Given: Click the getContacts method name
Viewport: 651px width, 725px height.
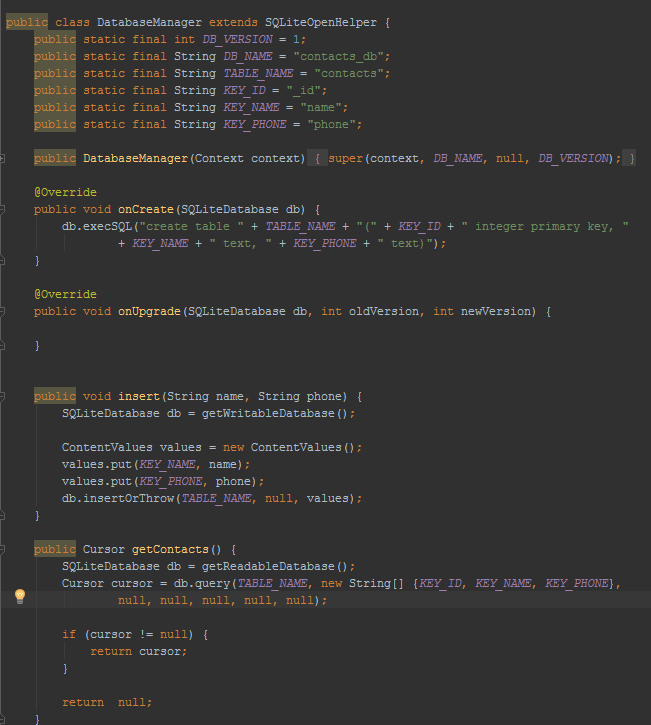Looking at the screenshot, I should tap(170, 549).
